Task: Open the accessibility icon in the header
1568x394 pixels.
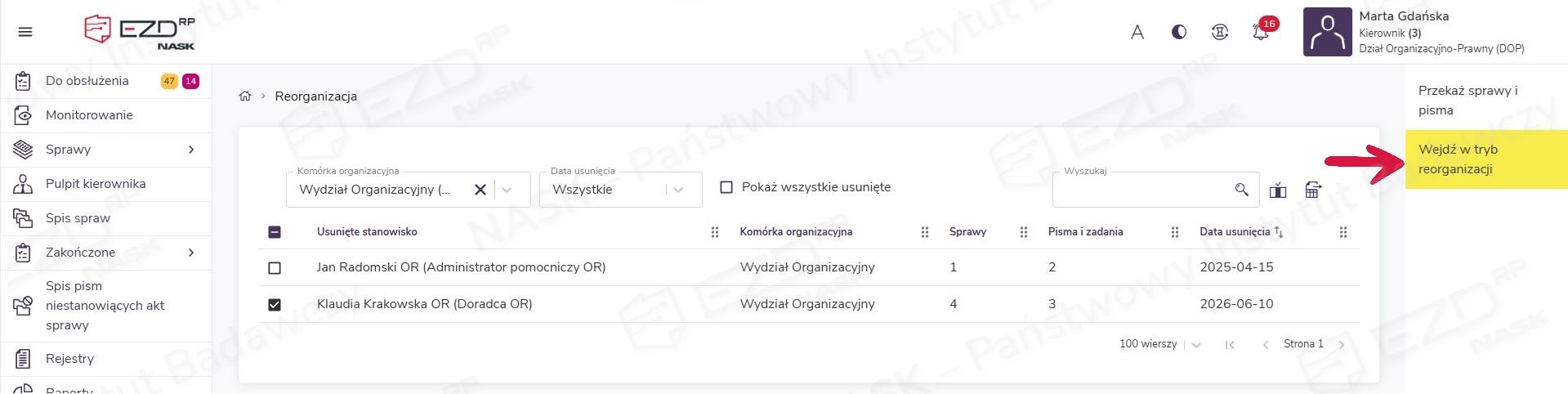Action: [1220, 32]
